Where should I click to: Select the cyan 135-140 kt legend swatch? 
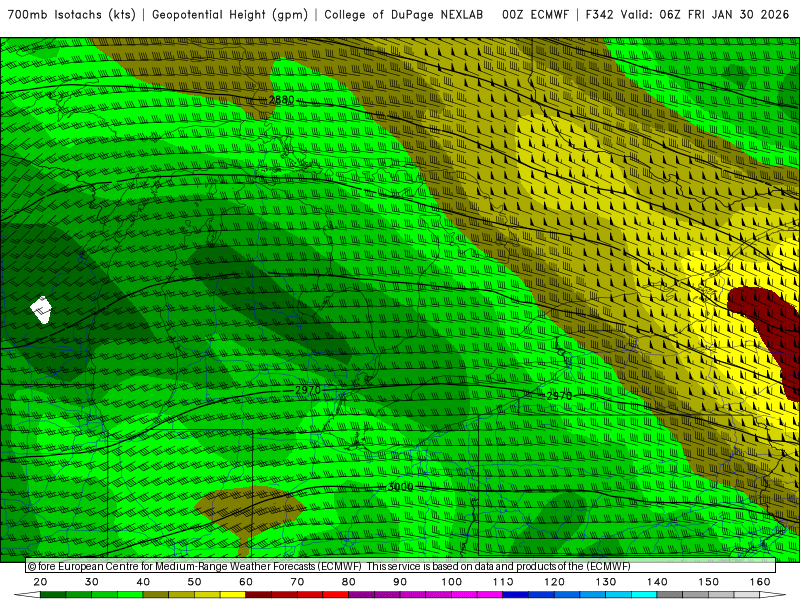[644, 595]
